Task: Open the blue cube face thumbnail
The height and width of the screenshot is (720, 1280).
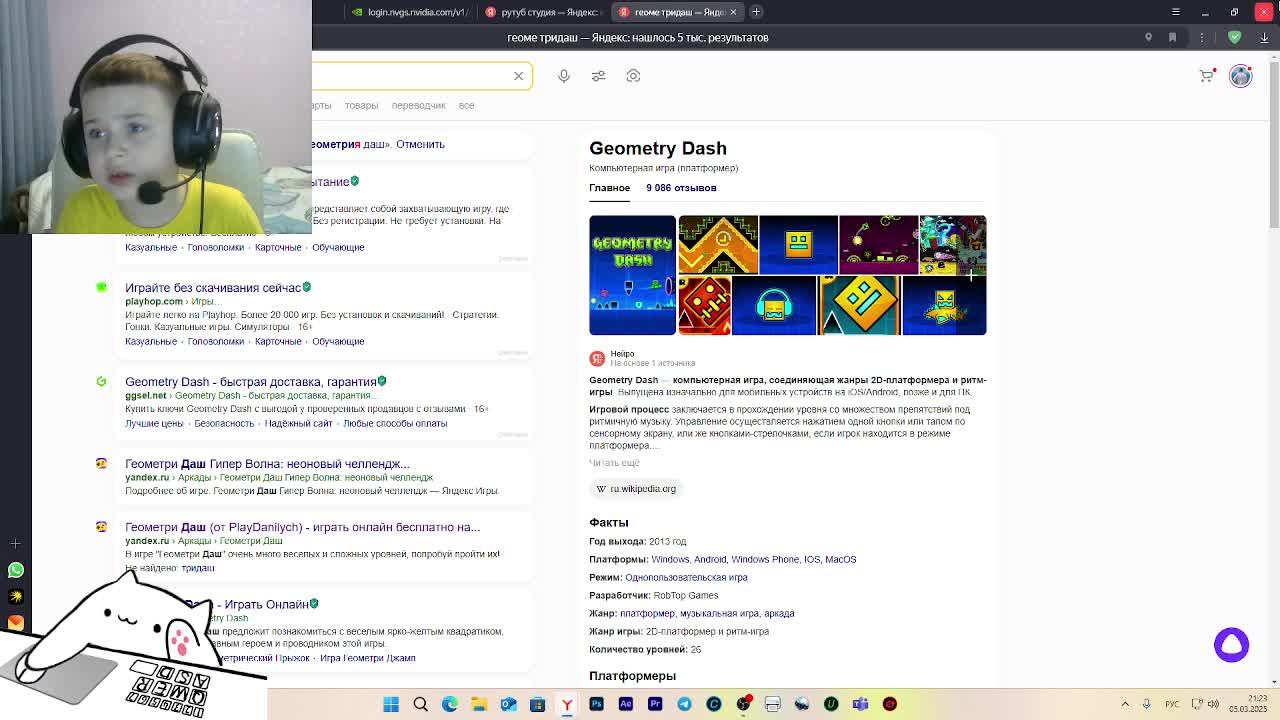Action: (x=798, y=244)
